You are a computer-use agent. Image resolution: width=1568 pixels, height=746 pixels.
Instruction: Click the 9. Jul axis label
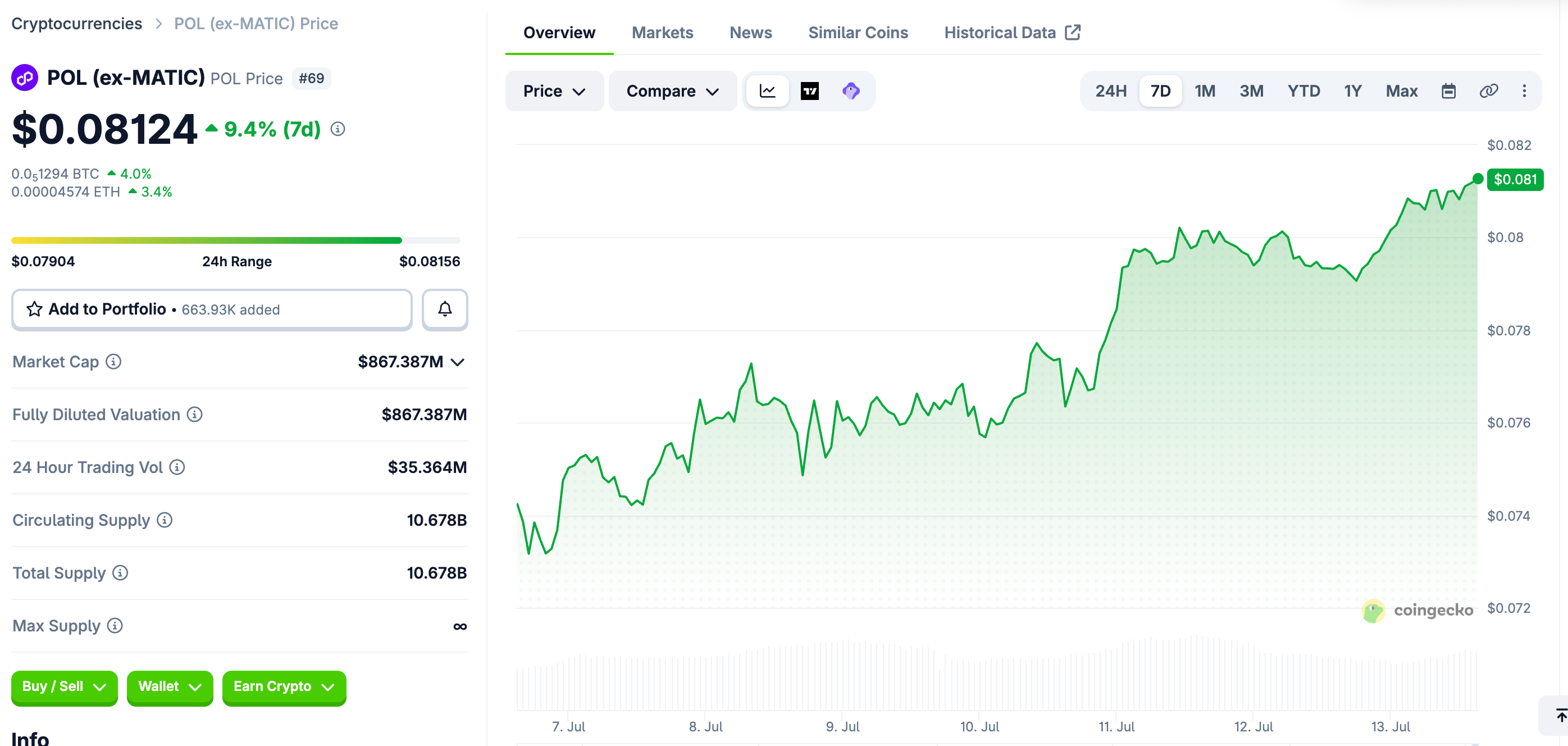[x=842, y=726]
